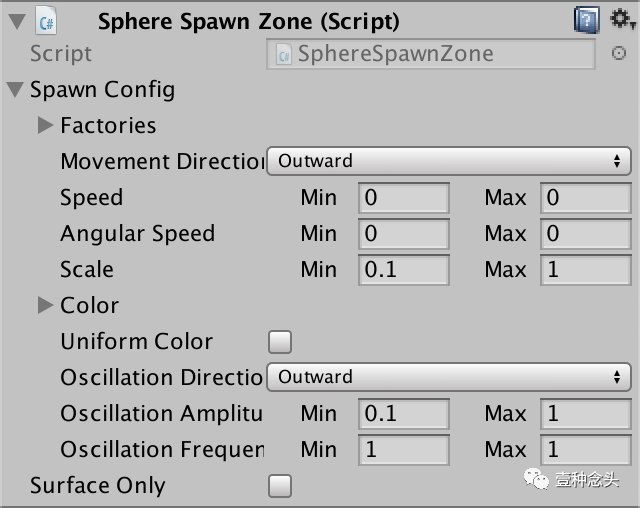The height and width of the screenshot is (508, 640).
Task: Open the component settings gear menu
Action: (620, 20)
